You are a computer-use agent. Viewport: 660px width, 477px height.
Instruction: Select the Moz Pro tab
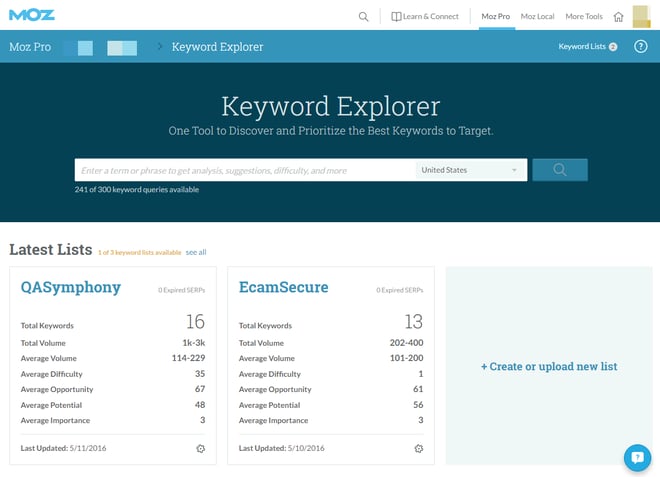pos(496,16)
